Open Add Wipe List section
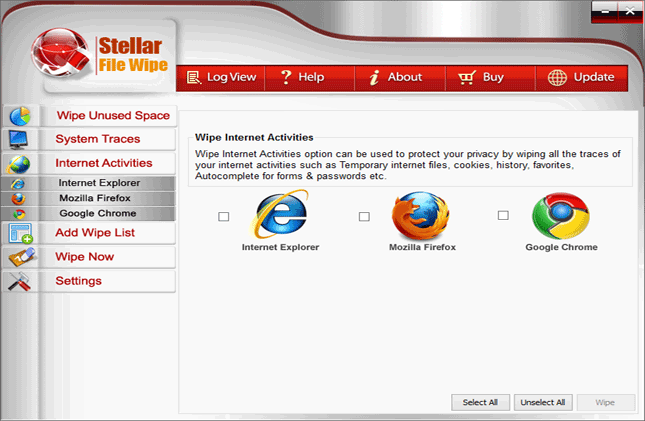 pos(89,233)
